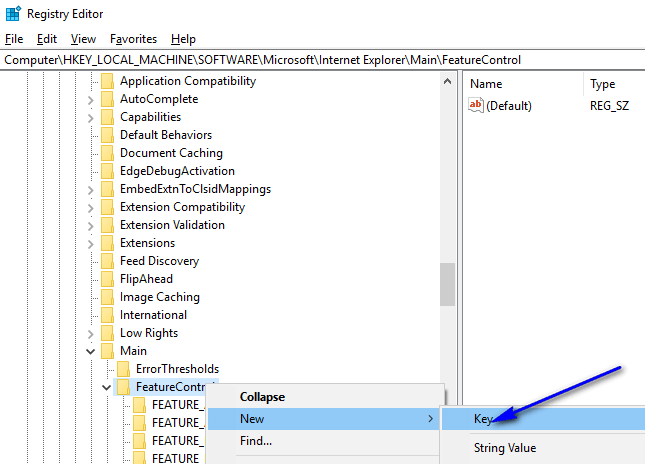645x464 pixels.
Task: Collapse the FeatureControl key chevron
Action: (x=107, y=387)
